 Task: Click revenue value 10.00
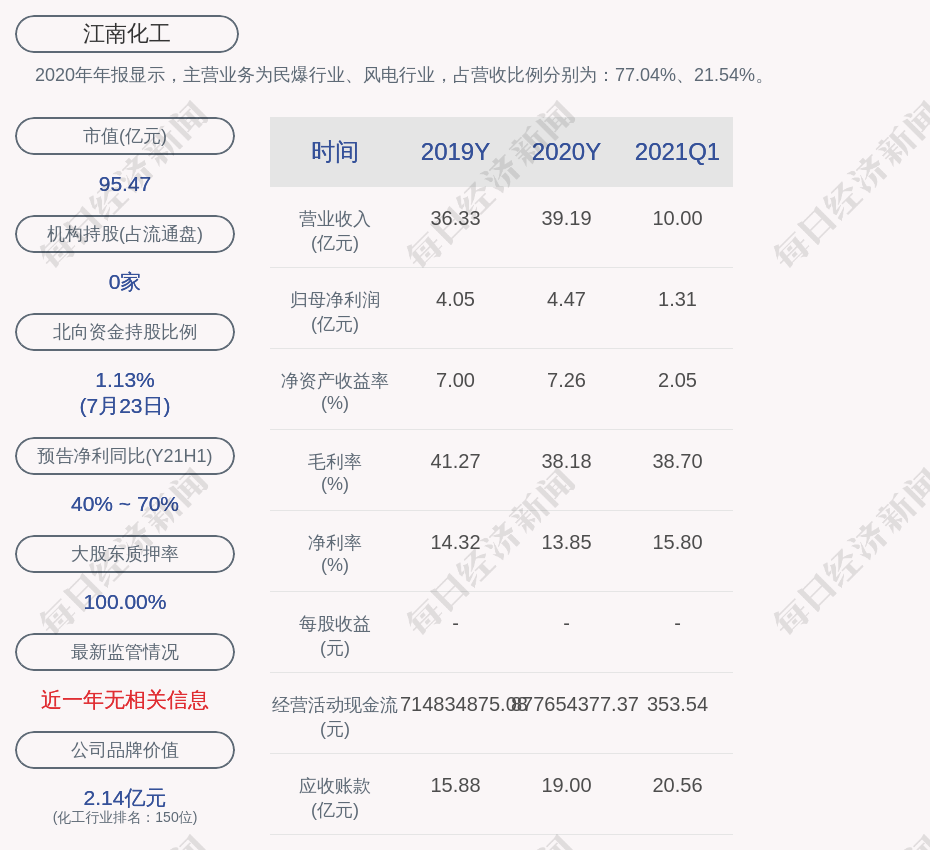point(677,218)
